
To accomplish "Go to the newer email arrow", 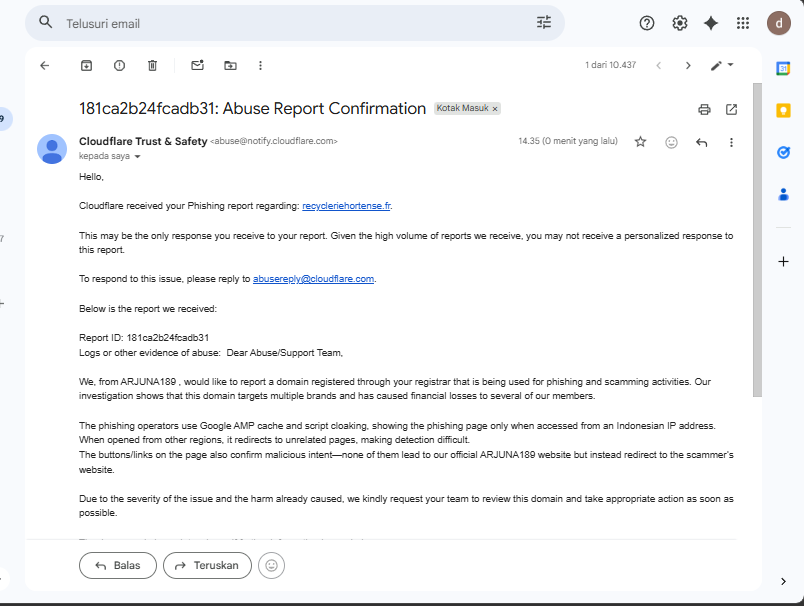I will click(659, 66).
